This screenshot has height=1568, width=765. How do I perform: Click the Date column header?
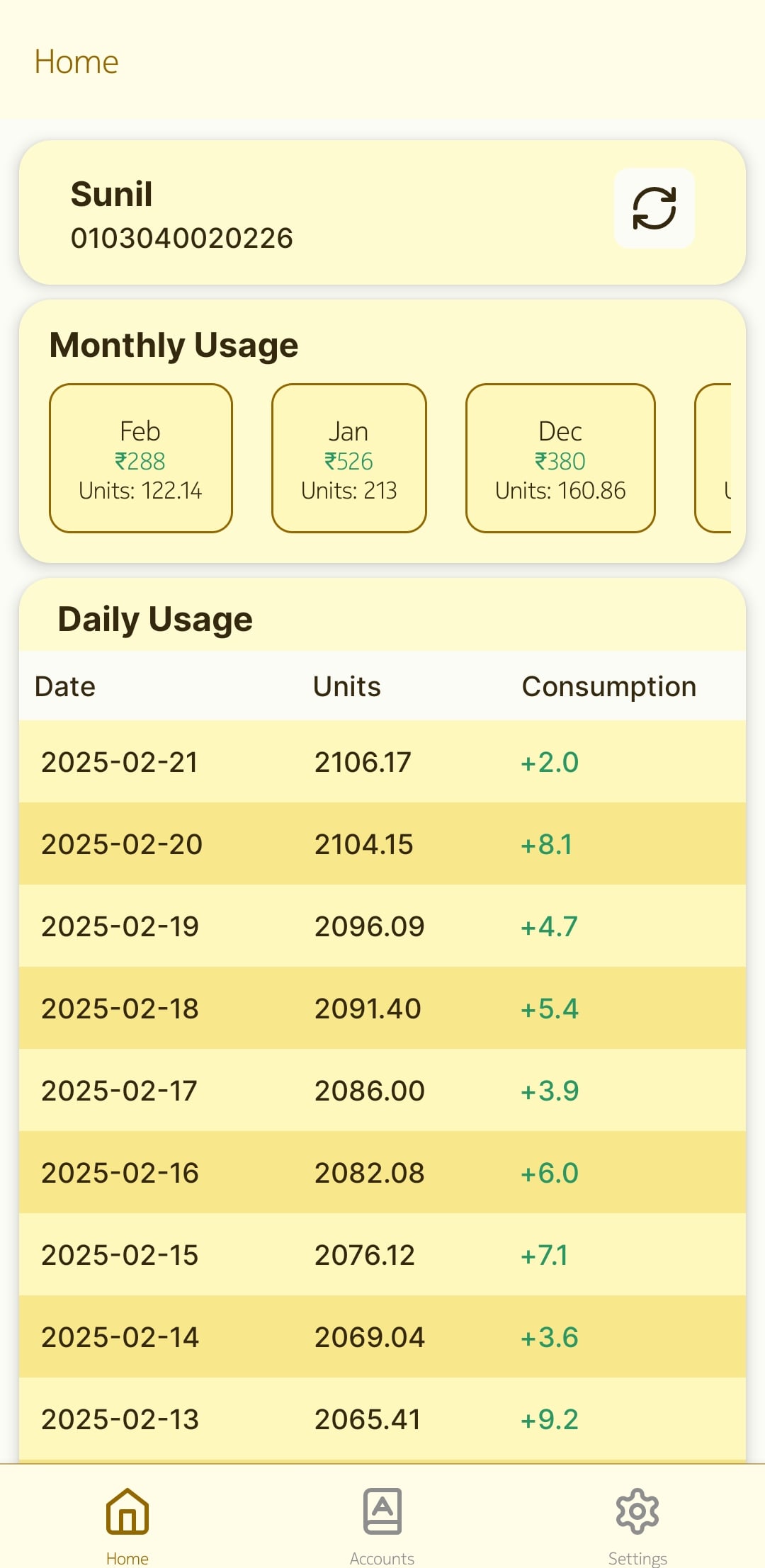pos(65,686)
